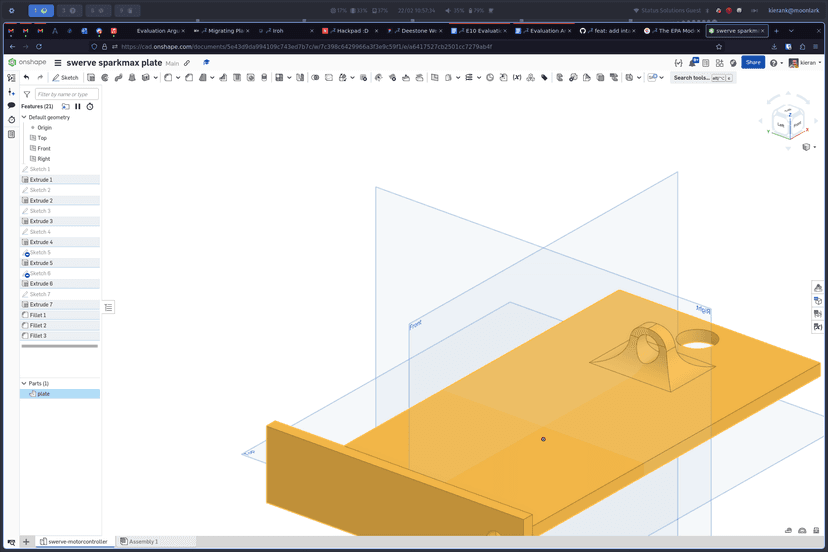Click the blue Share button
This screenshot has height=552, width=828.
point(752,63)
